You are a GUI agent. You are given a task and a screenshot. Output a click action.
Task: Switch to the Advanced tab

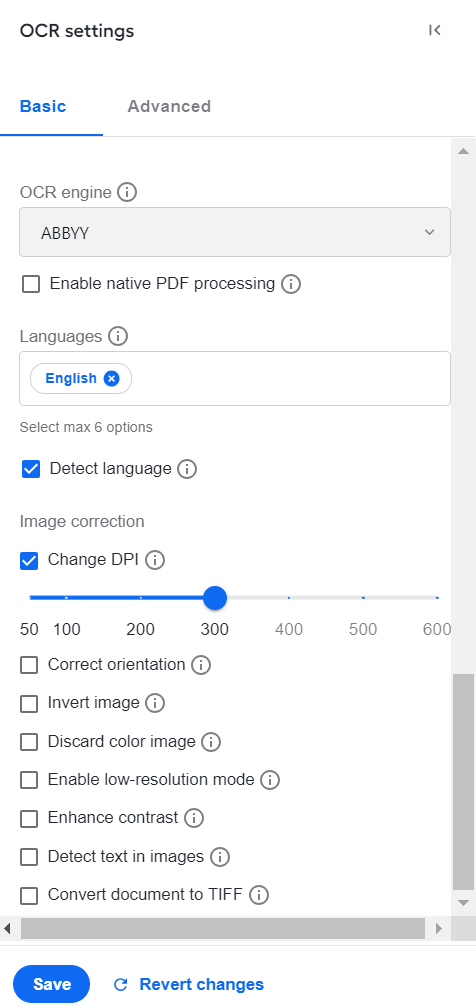[x=169, y=106]
